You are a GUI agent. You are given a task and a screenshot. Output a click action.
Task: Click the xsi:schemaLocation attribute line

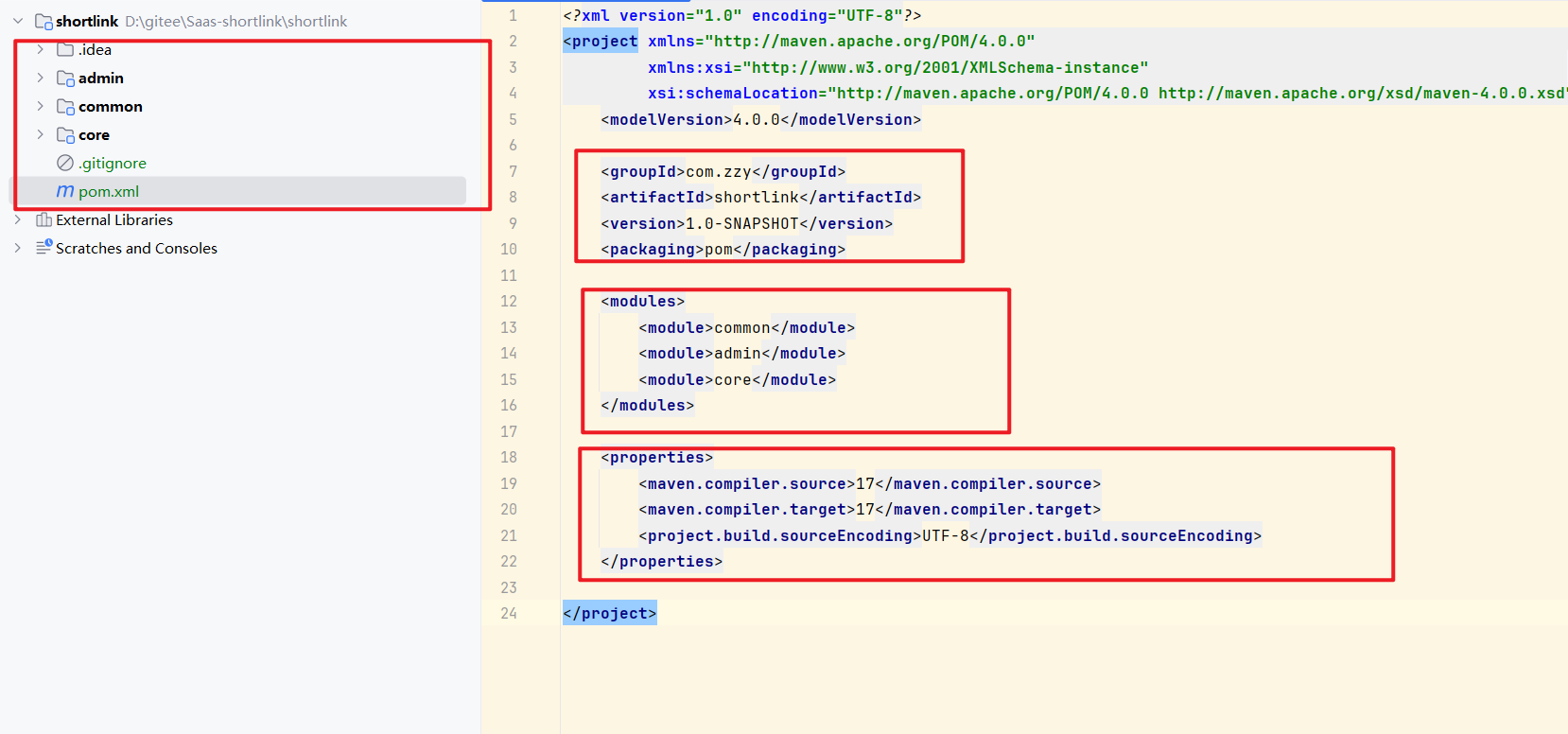(x=1106, y=93)
